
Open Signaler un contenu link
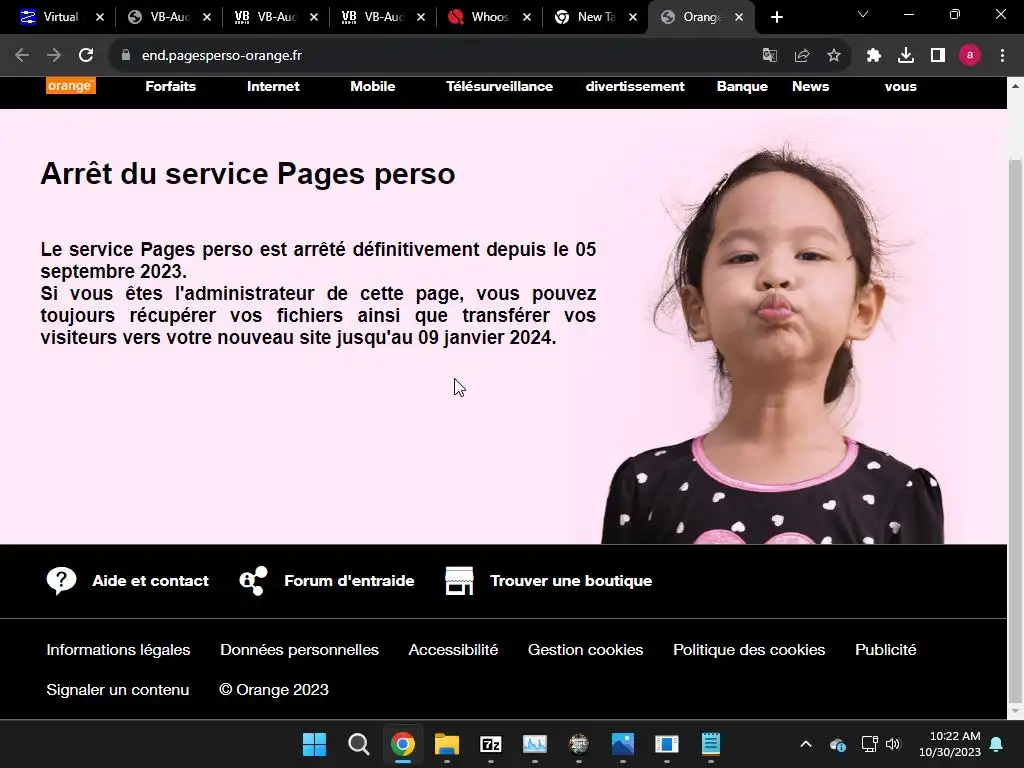(118, 690)
